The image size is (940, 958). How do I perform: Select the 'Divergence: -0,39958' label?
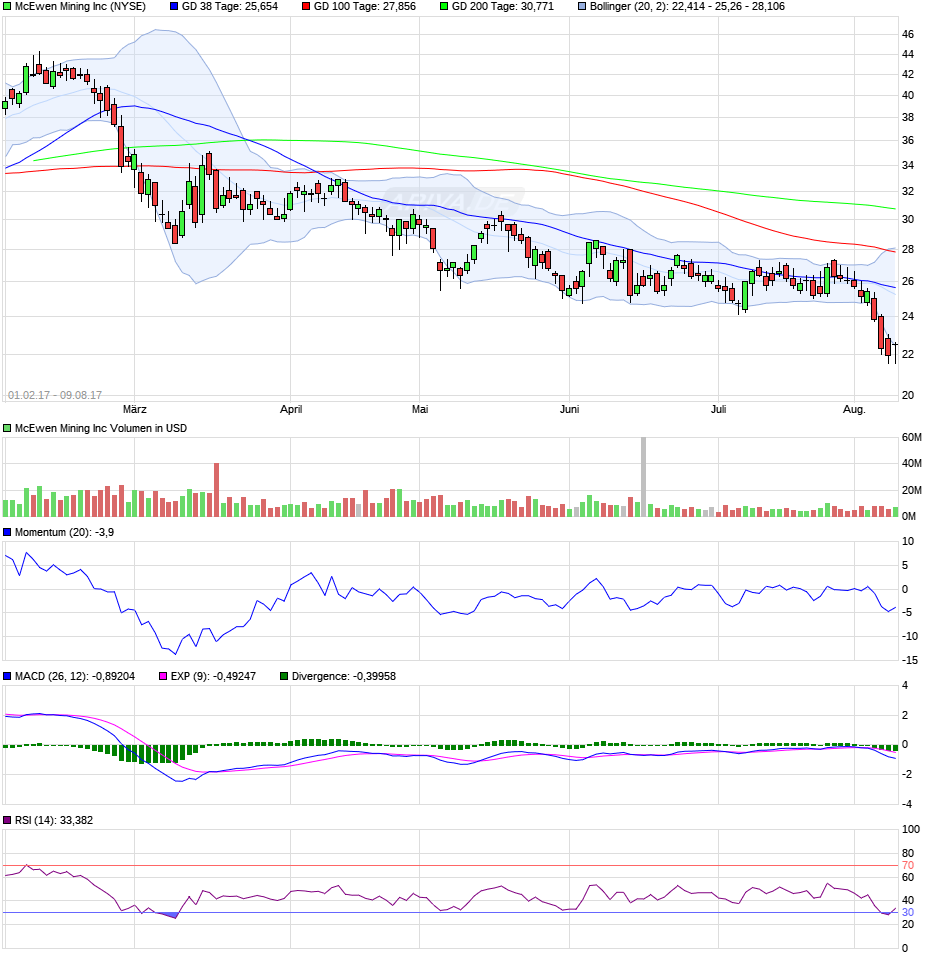point(344,676)
